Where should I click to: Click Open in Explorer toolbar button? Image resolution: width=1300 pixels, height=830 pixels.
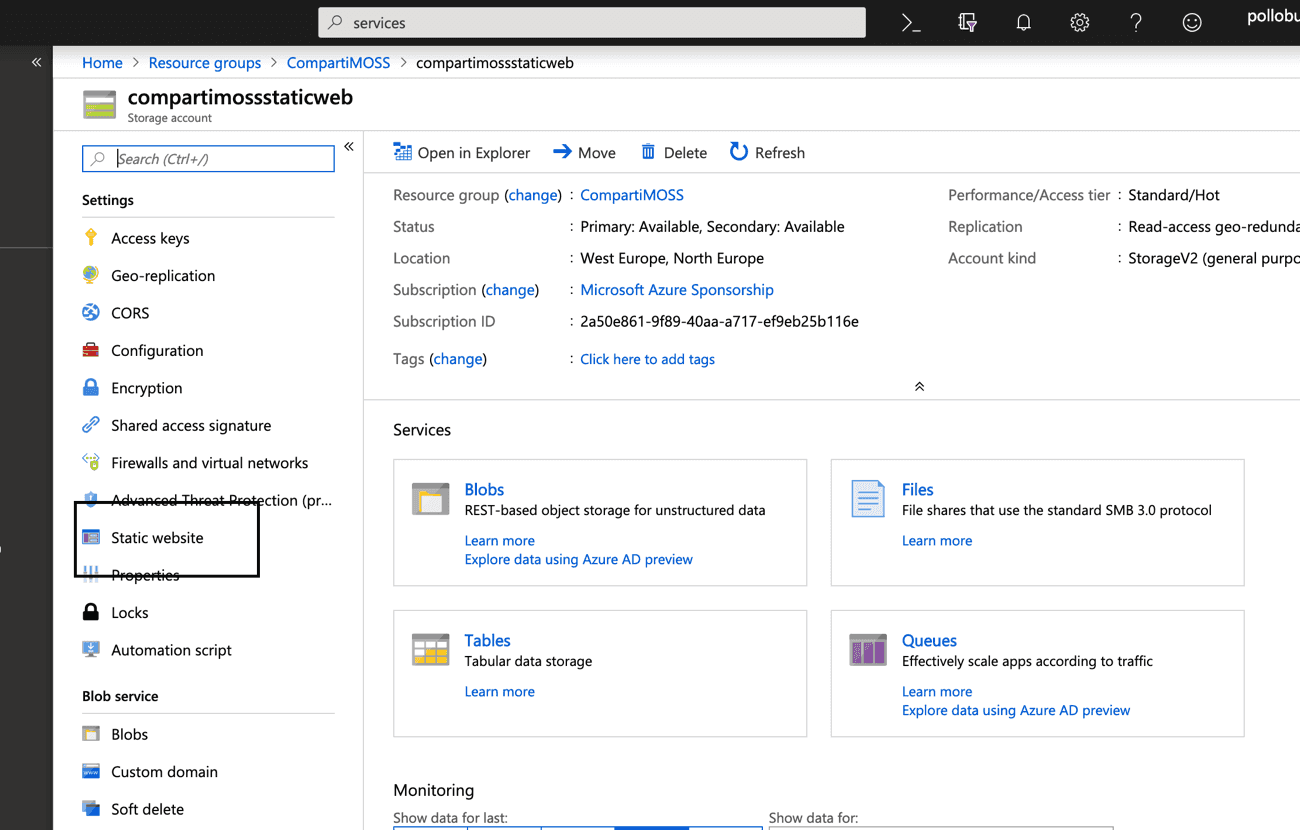(462, 152)
